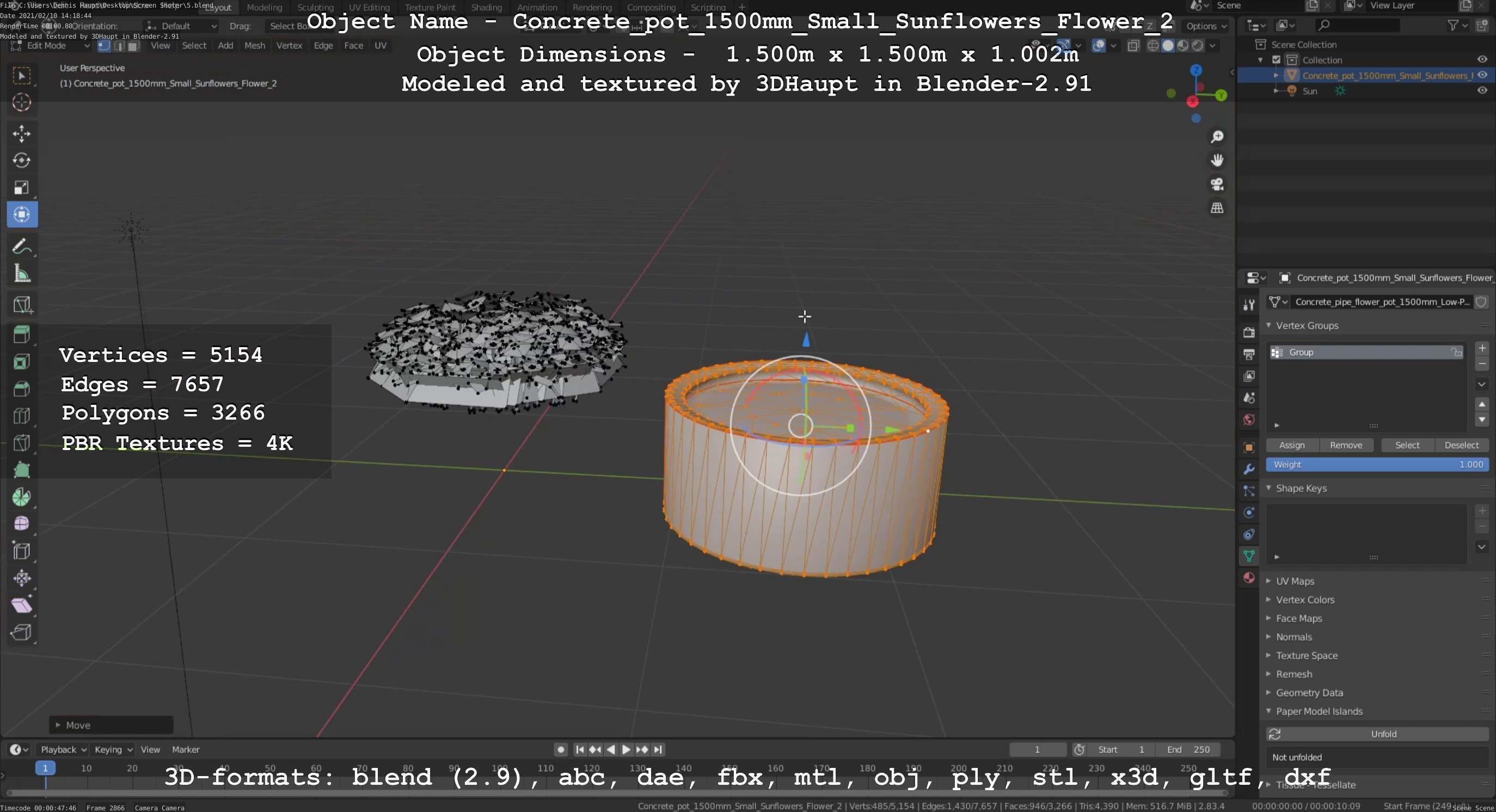Hide the Concrete_pot object in outliner
The width and height of the screenshot is (1496, 812).
pos(1482,76)
